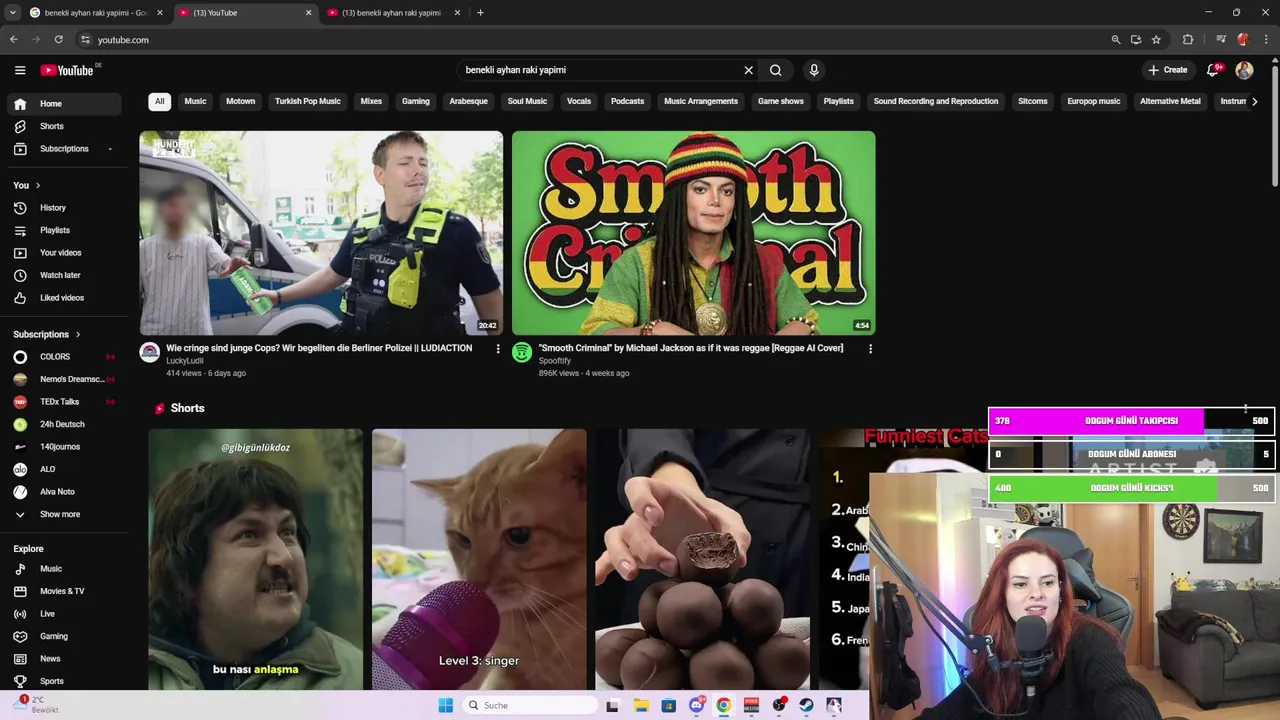This screenshot has height=720, width=1280.
Task: Open Liked videos in the sidebar
Action: coord(65,298)
